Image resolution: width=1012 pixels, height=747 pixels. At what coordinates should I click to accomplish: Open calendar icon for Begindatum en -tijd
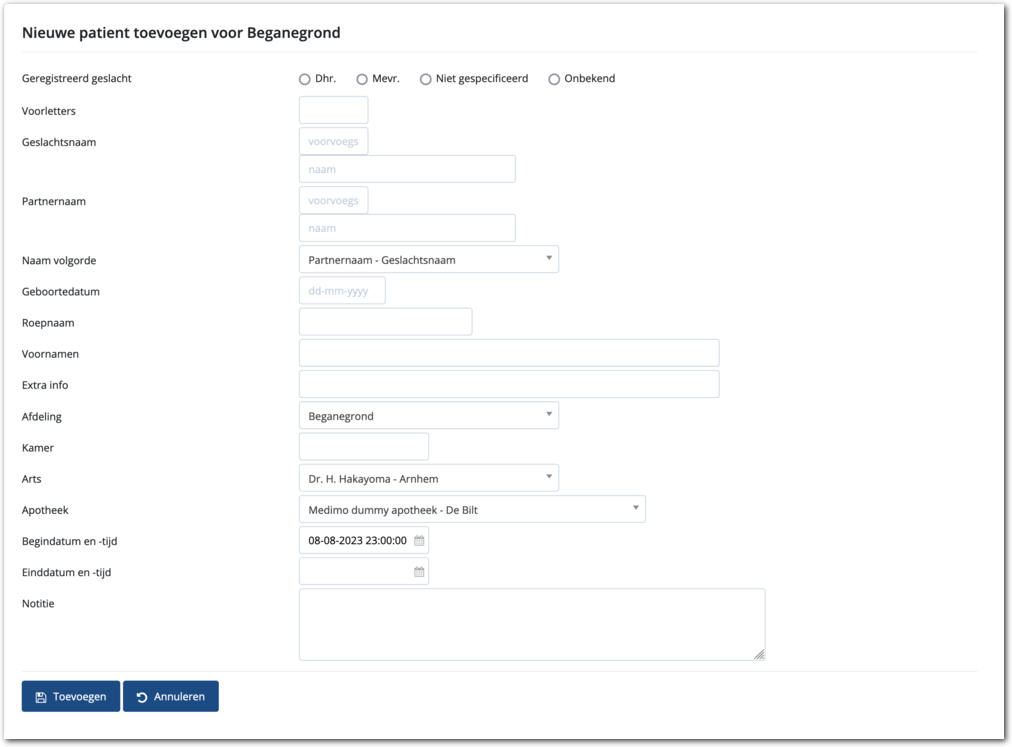(x=419, y=541)
